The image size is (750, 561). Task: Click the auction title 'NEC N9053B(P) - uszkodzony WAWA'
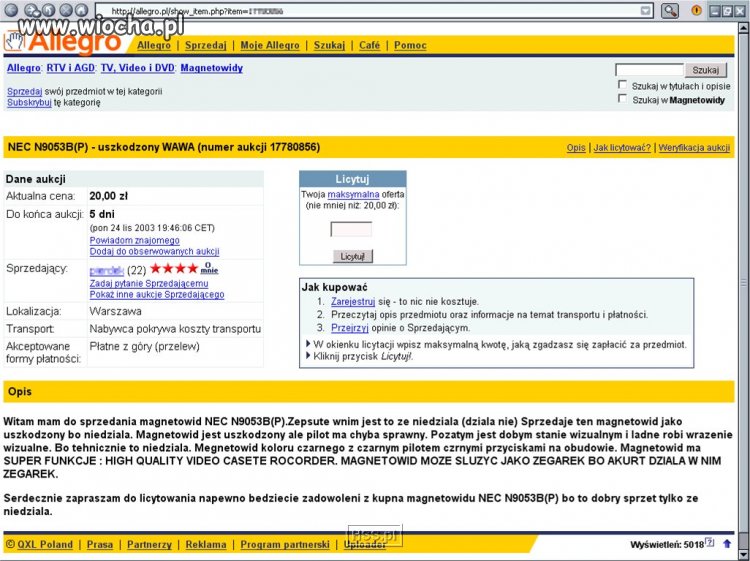(99, 147)
